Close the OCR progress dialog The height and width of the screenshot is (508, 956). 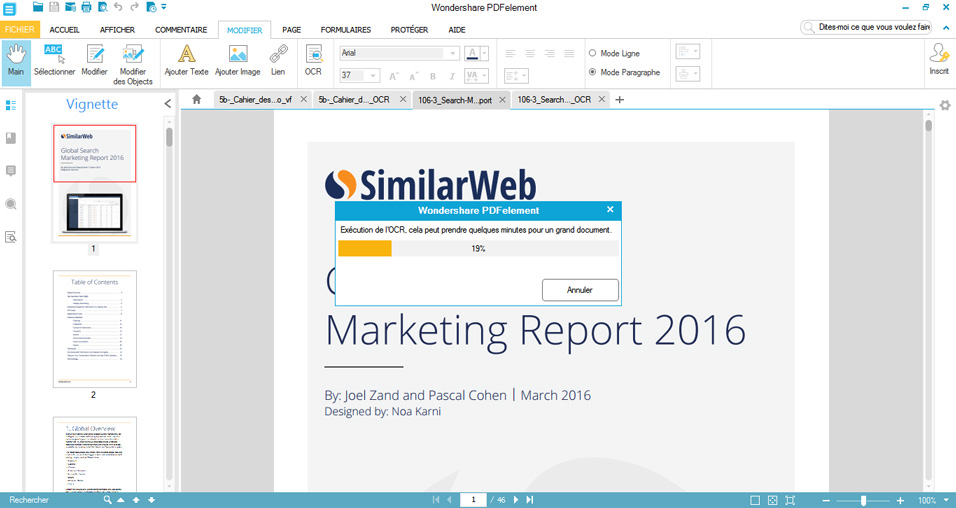coord(610,209)
